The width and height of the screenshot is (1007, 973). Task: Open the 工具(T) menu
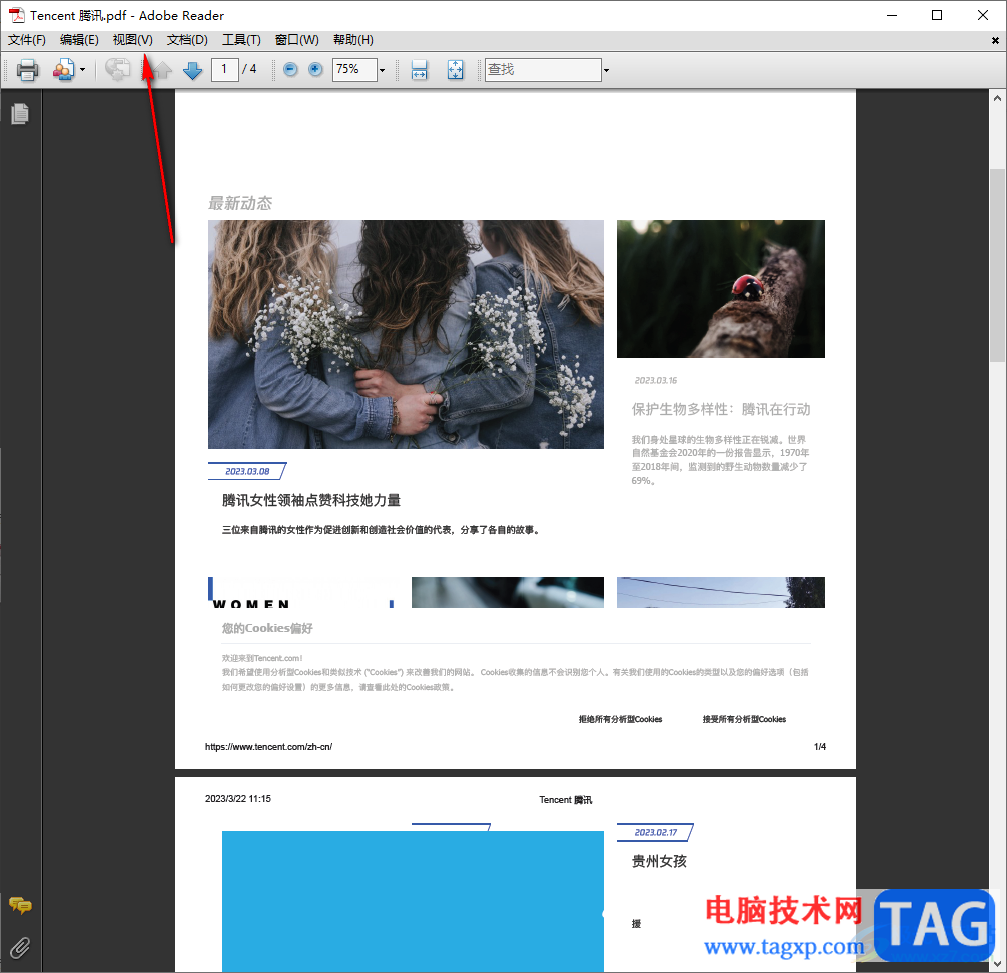tap(241, 40)
